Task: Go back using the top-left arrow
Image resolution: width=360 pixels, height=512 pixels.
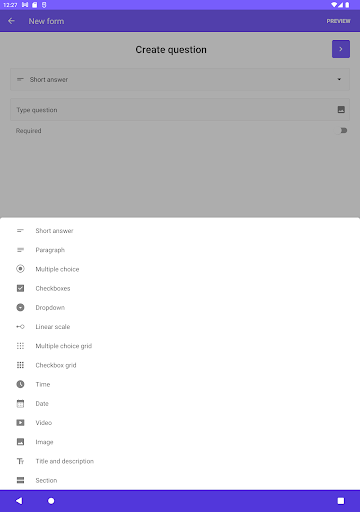Action: [x=11, y=21]
